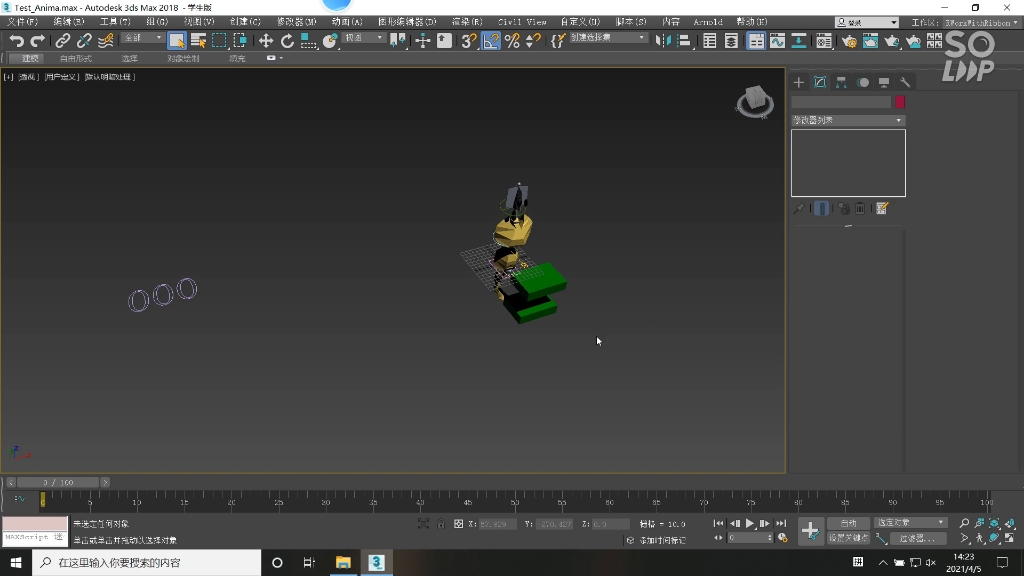Viewport: 1024px width, 576px height.
Task: Select the Select and Move tool
Action: tap(265, 41)
